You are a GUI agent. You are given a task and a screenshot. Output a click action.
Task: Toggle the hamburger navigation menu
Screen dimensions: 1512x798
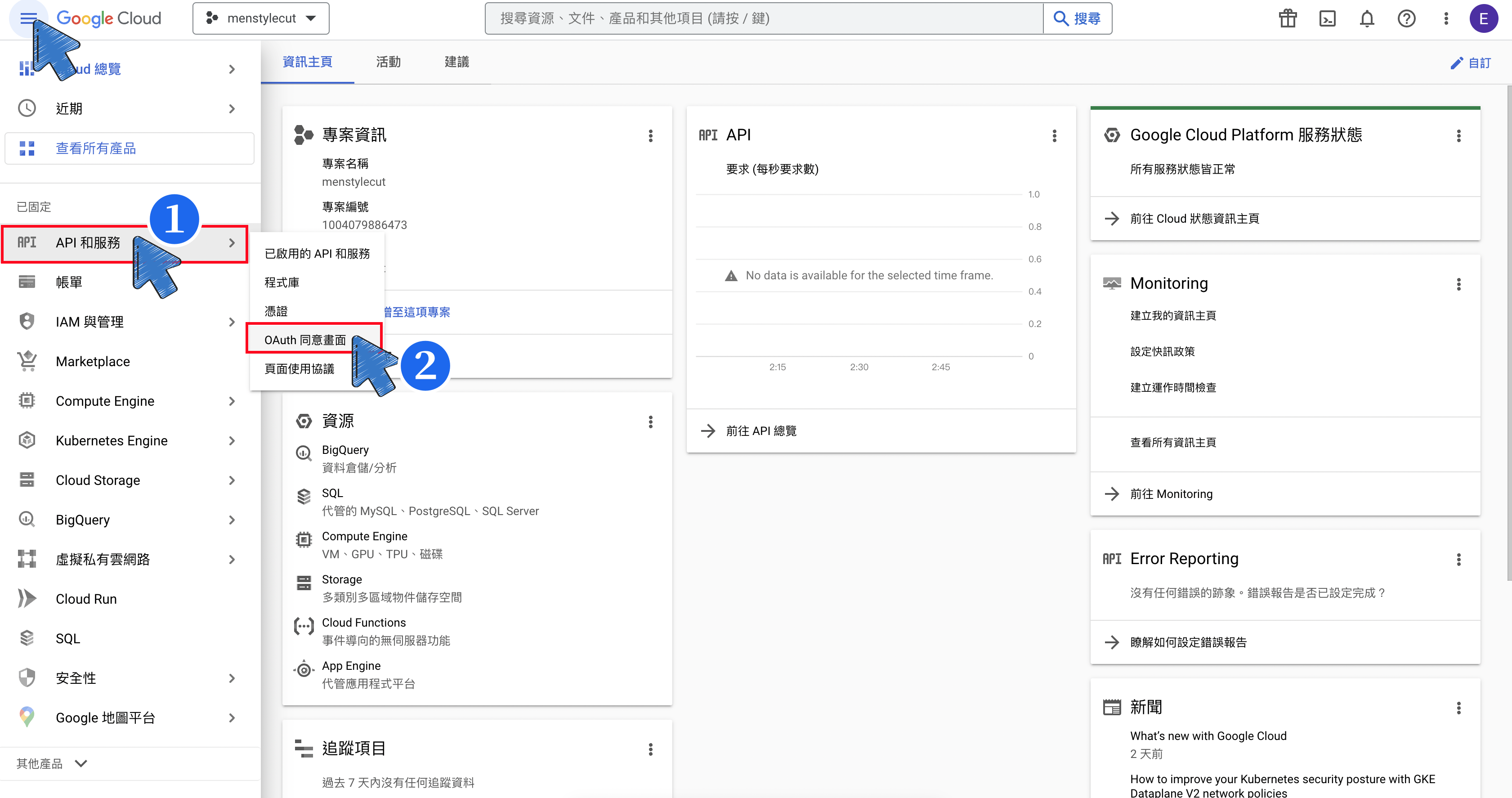coord(28,19)
